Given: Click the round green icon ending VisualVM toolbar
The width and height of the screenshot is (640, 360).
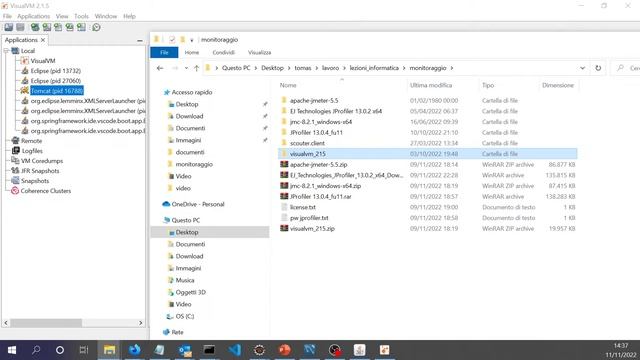Looking at the screenshot, I should tap(96, 27).
